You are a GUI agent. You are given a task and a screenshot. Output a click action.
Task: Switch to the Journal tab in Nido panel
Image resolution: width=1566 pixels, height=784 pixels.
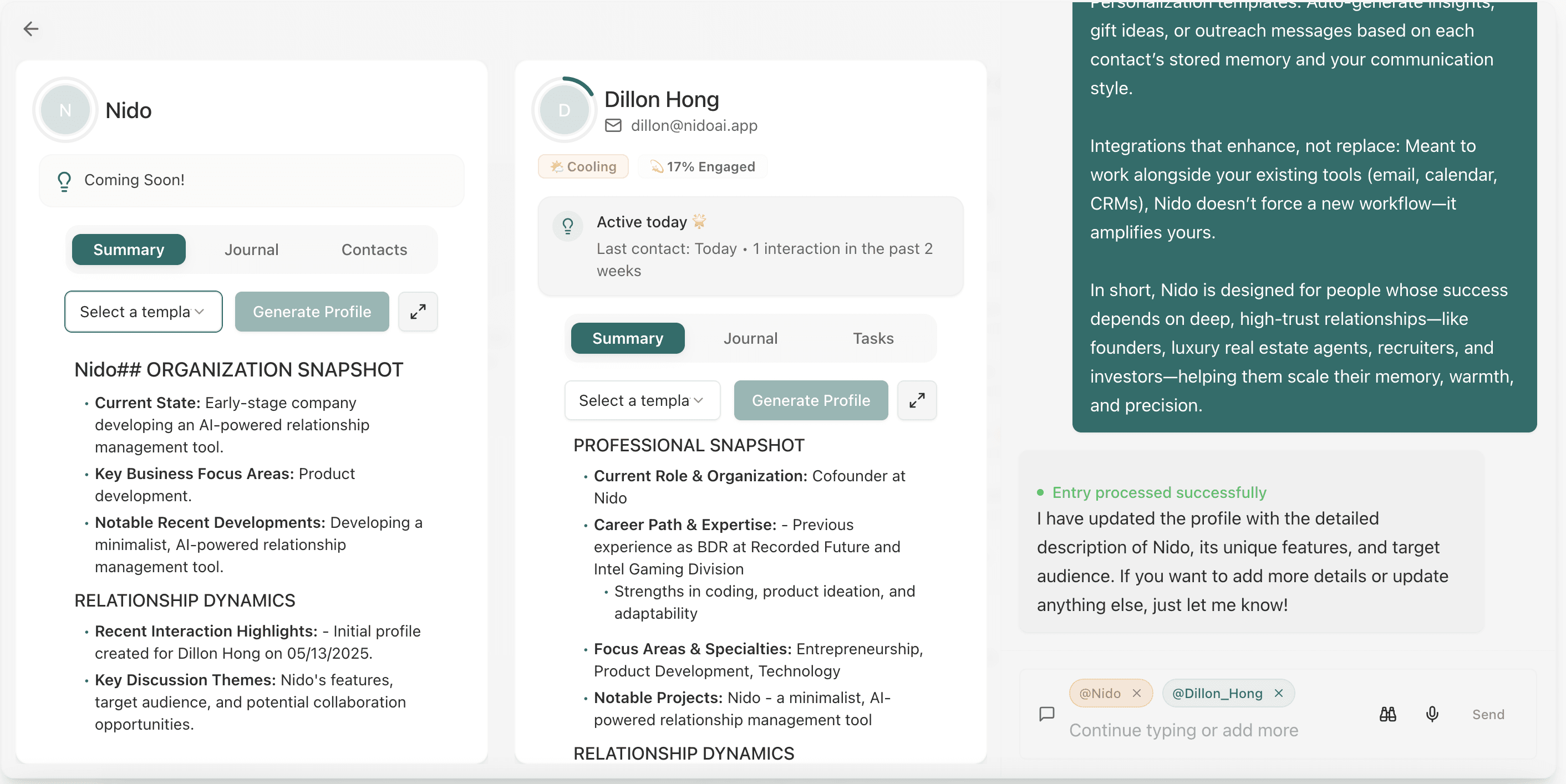[x=252, y=250]
